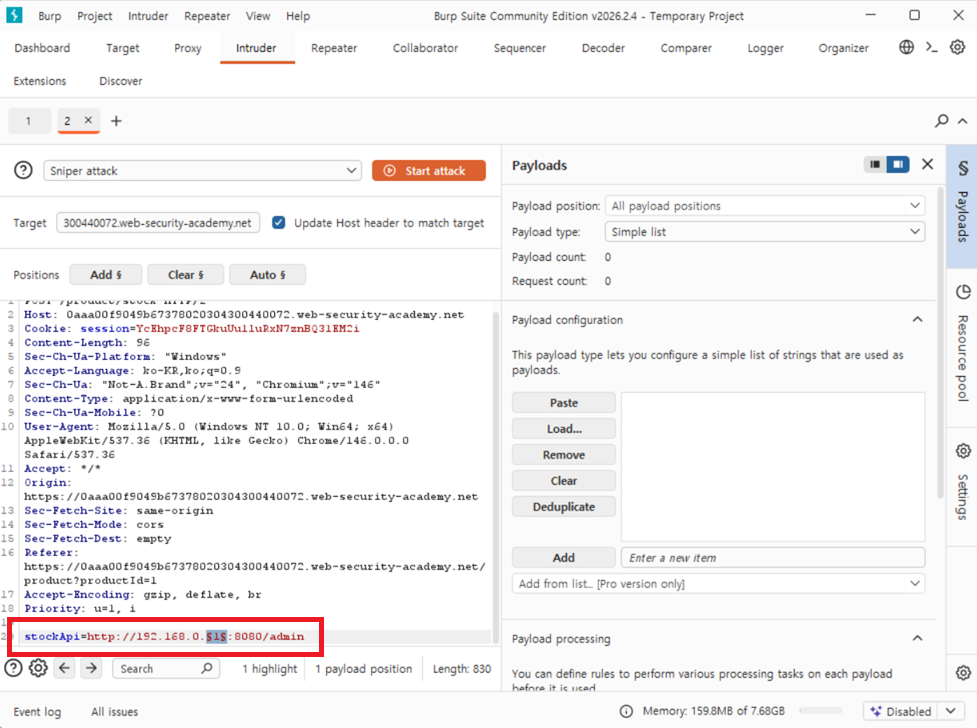Viewport: 977px width, 728px height.
Task: Open the Burp menu
Action: [x=49, y=16]
